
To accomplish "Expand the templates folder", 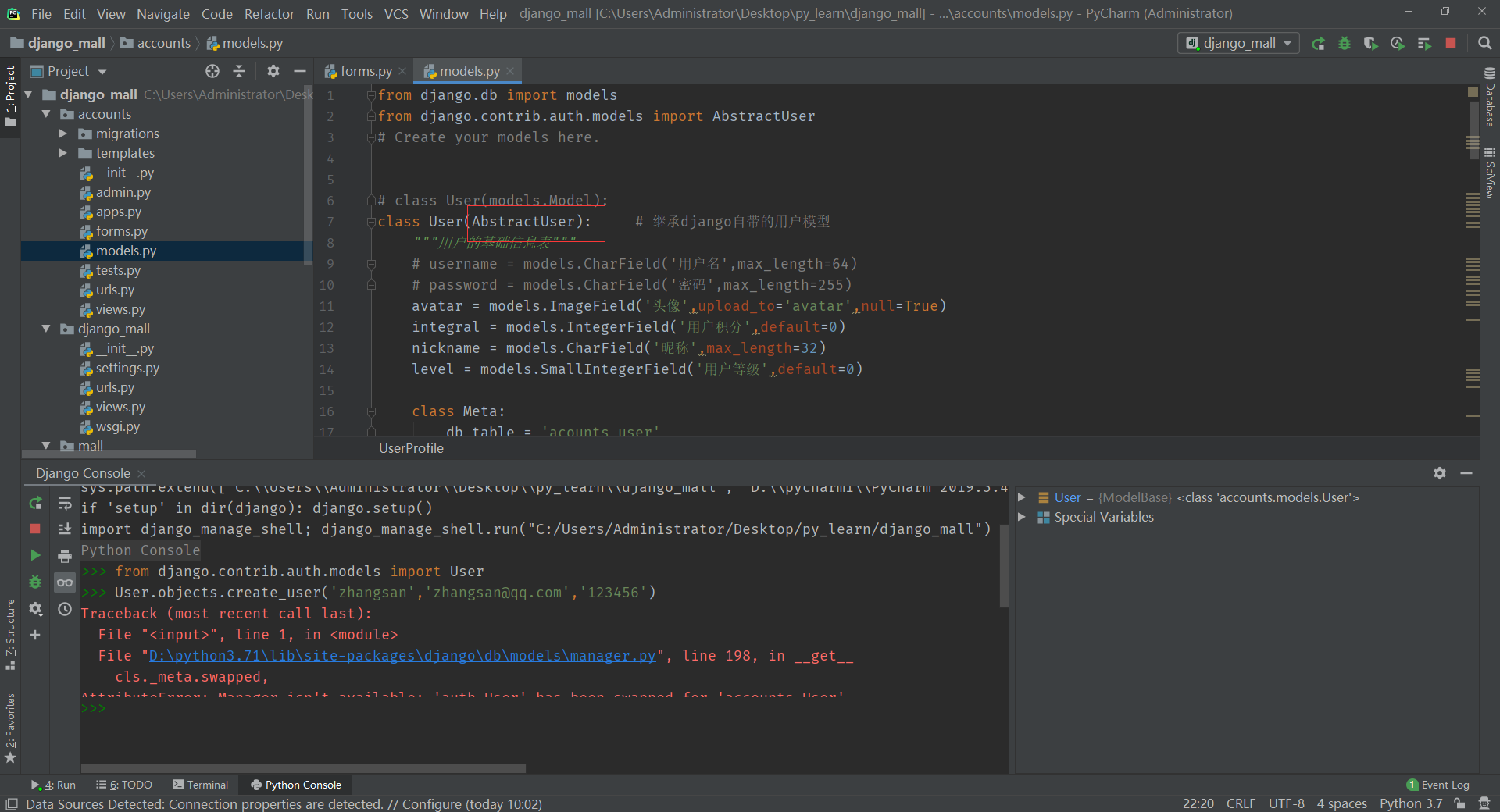I will coord(63,153).
